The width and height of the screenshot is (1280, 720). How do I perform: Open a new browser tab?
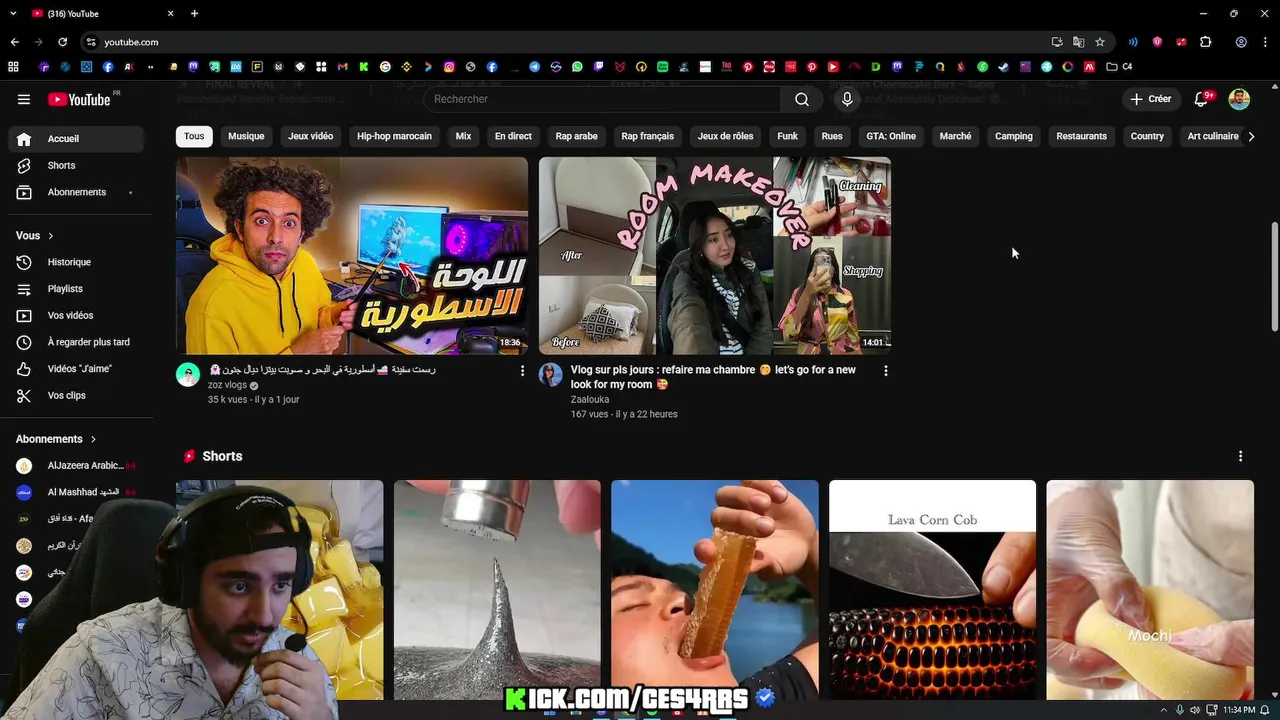[194, 14]
